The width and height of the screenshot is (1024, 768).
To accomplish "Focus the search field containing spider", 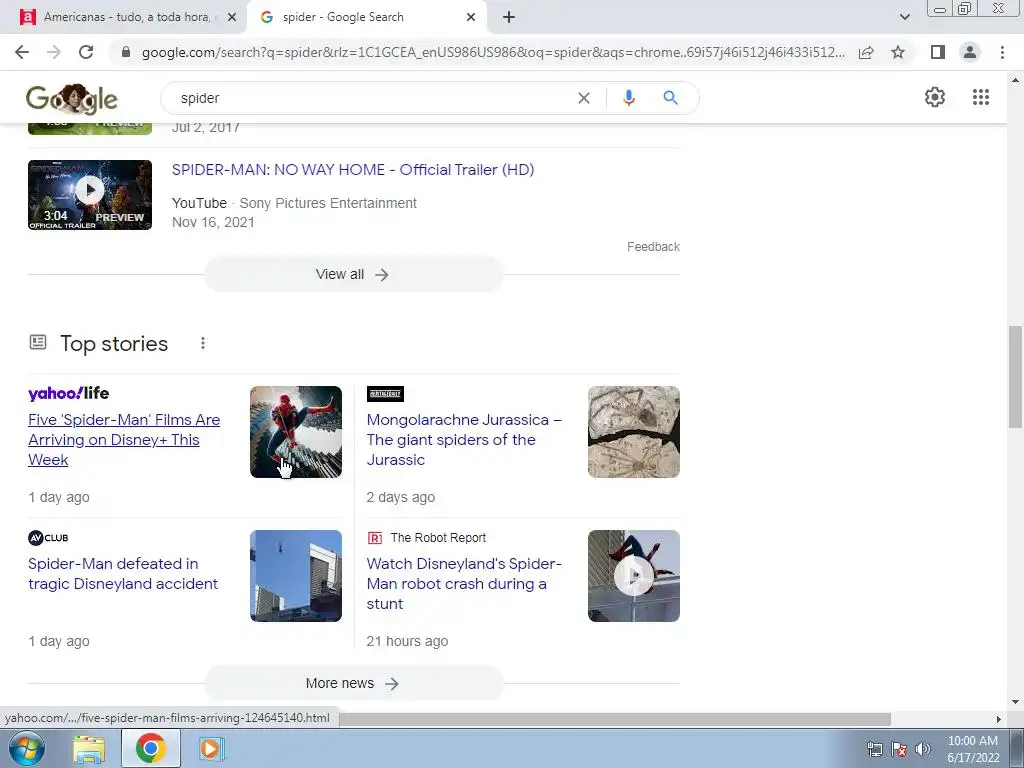I will point(372,98).
